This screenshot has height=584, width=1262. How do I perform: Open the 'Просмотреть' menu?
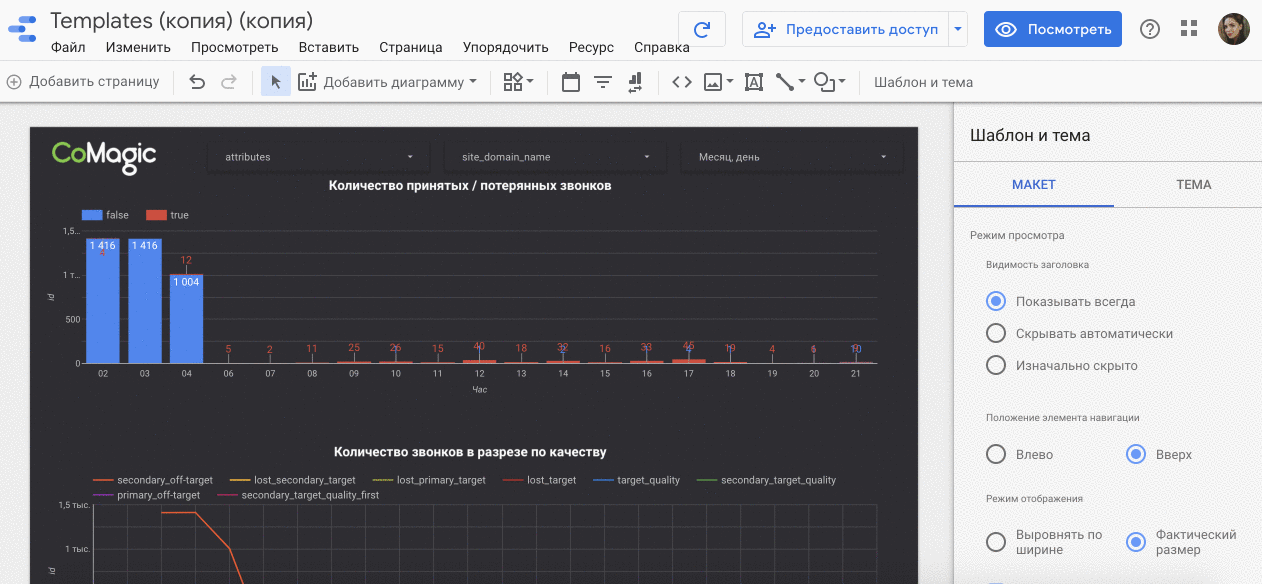click(x=235, y=47)
